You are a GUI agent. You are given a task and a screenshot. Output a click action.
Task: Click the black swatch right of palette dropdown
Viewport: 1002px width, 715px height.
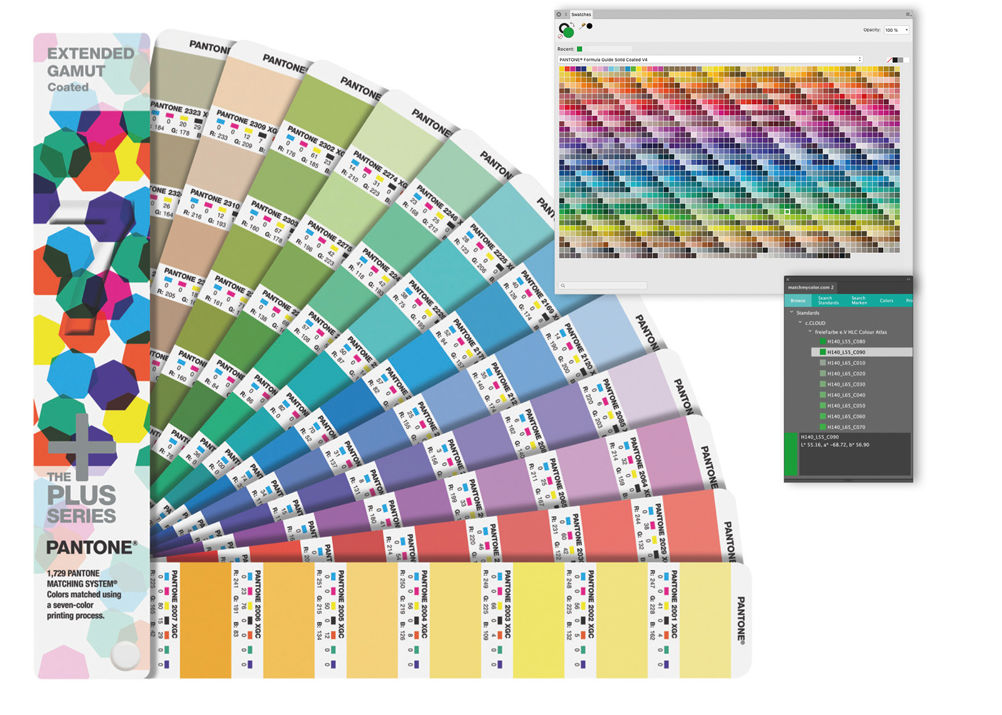(895, 60)
